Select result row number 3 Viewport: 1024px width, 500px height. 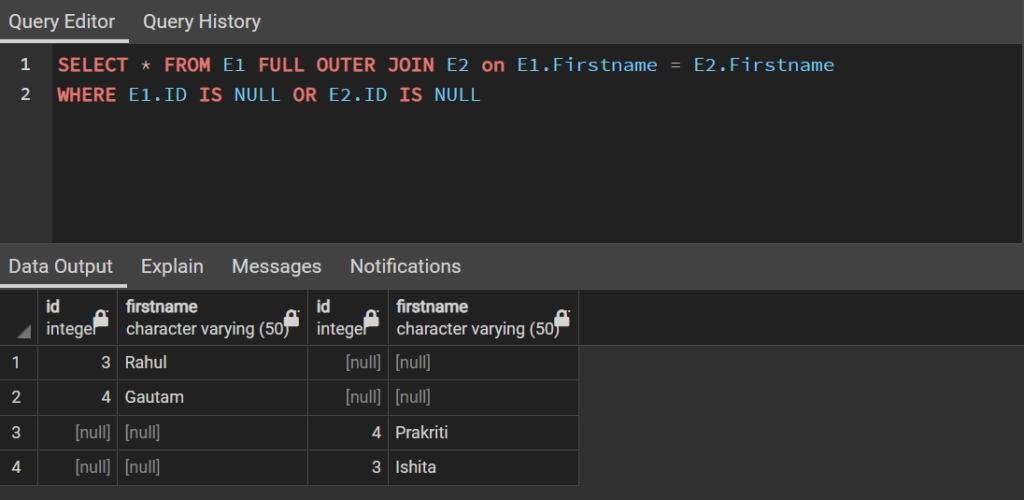coord(18,432)
